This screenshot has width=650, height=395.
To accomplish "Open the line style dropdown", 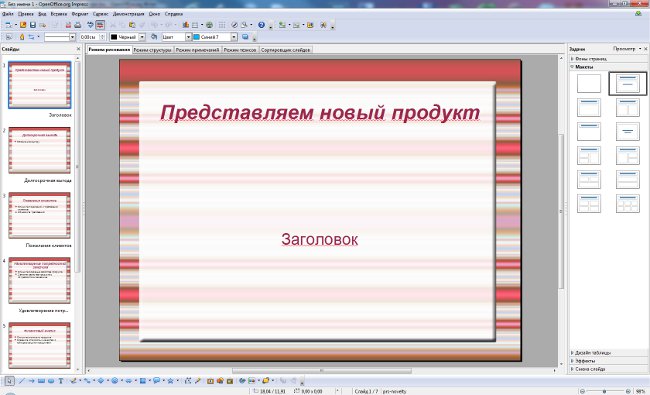I will 60,37.
